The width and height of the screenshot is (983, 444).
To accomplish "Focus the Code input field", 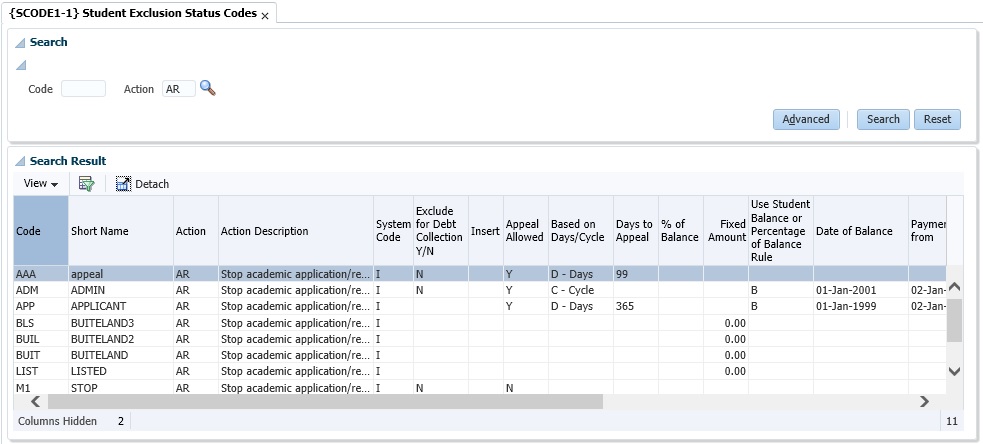I will 83,89.
